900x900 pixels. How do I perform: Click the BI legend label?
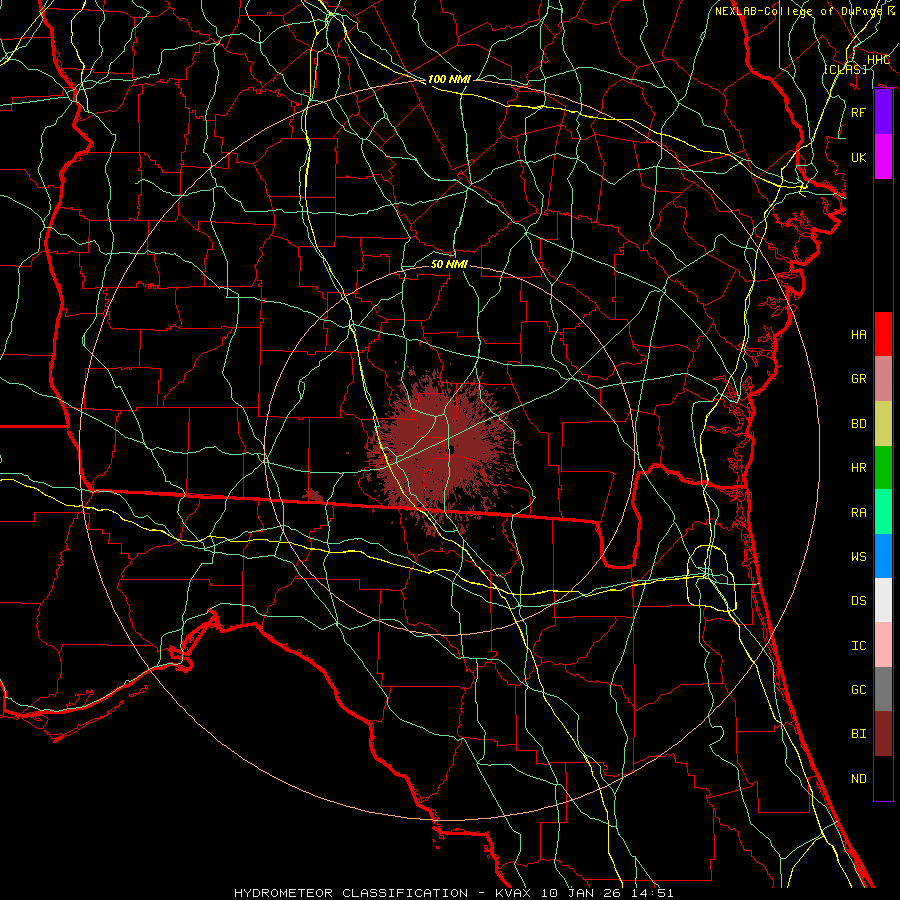(859, 734)
